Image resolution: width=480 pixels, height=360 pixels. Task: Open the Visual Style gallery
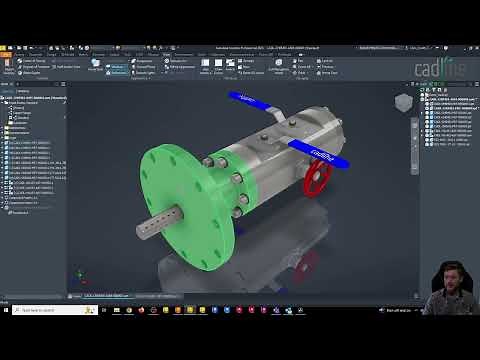tap(95, 65)
